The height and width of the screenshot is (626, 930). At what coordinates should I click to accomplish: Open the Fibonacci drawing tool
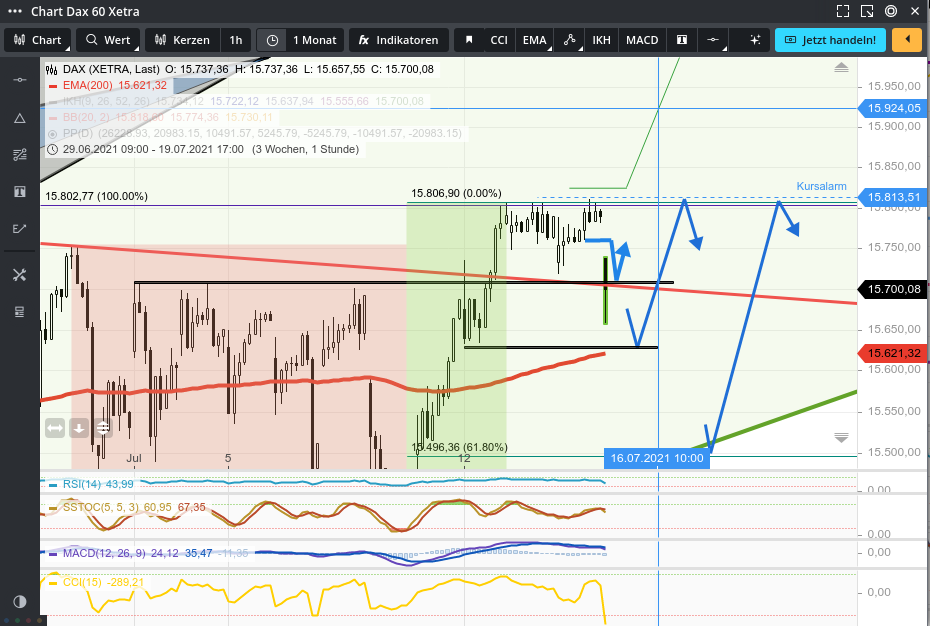19,154
